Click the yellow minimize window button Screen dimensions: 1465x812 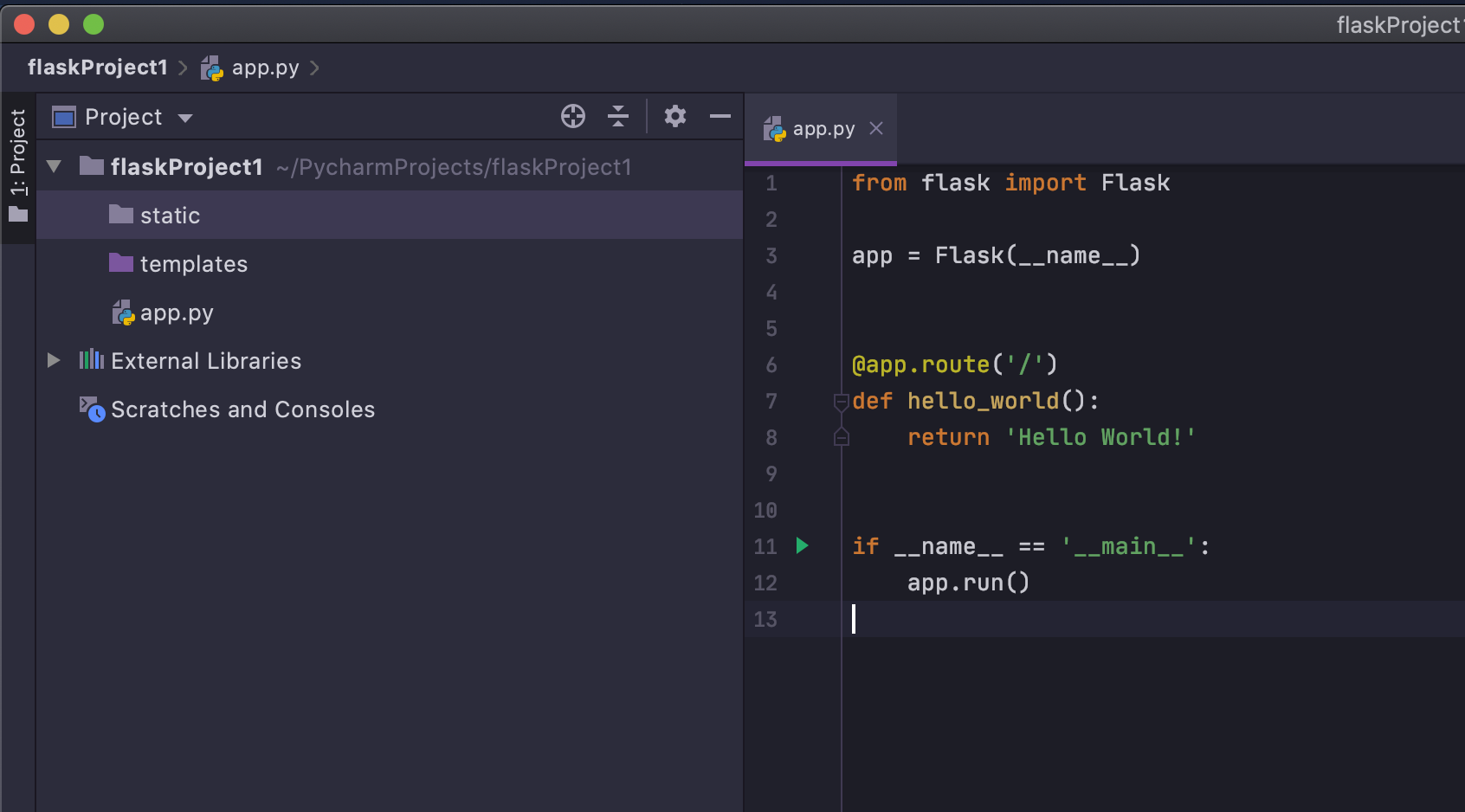[59, 24]
